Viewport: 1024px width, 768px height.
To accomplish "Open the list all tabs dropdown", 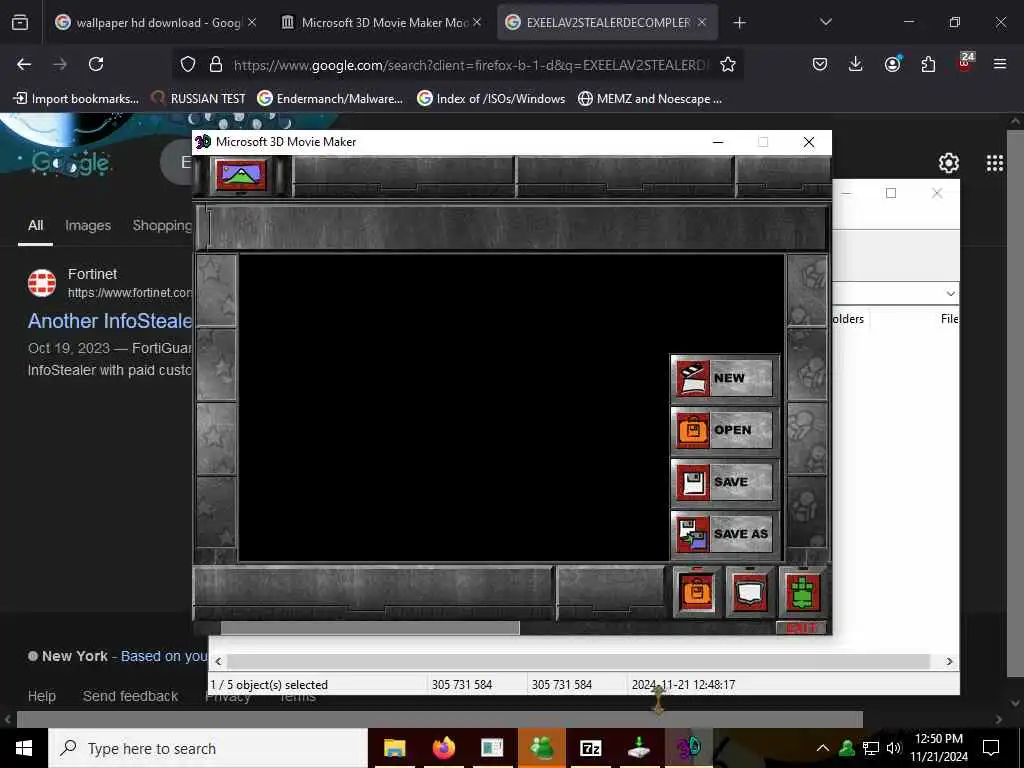I will click(825, 22).
